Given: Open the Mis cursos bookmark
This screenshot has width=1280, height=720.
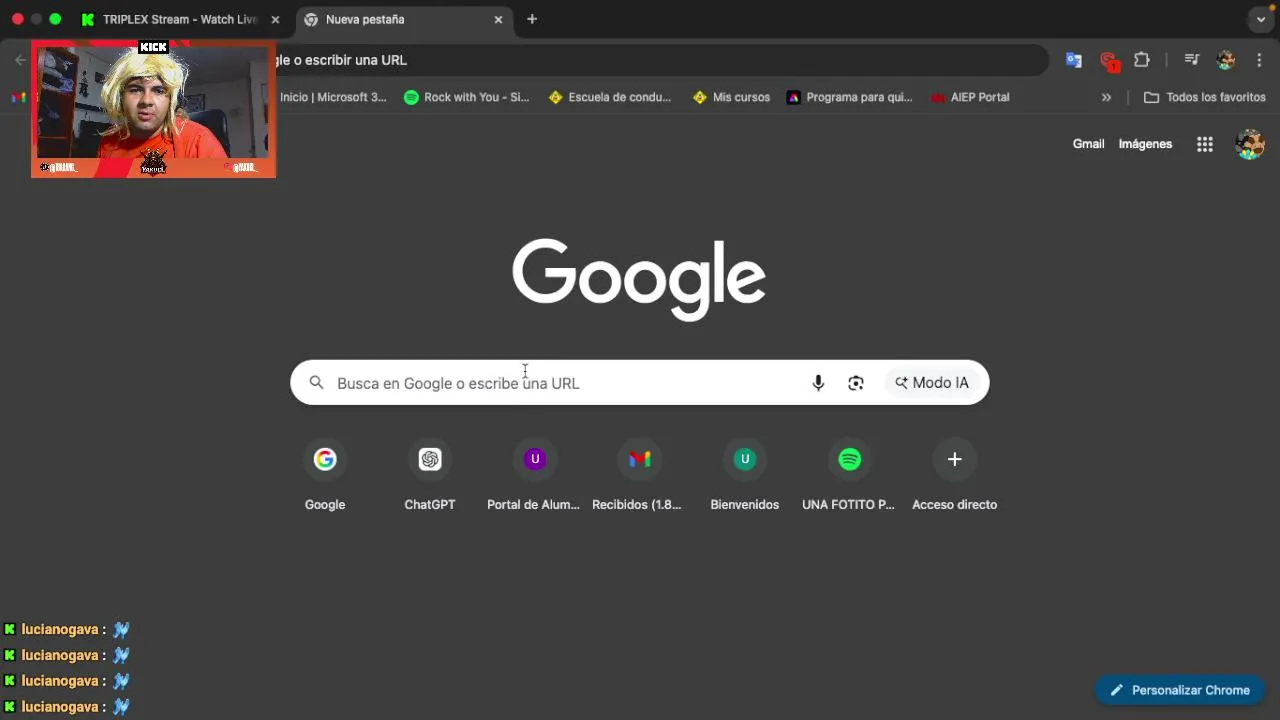Looking at the screenshot, I should click(x=732, y=97).
